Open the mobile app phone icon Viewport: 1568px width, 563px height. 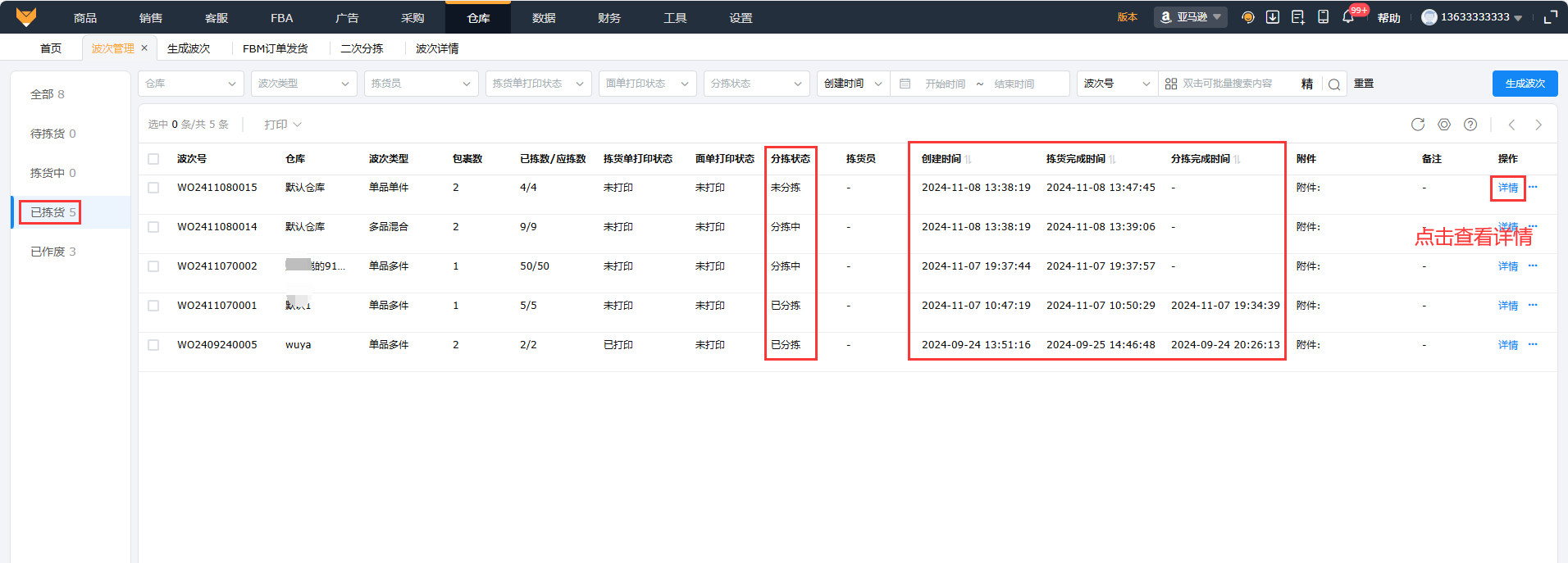click(x=1323, y=17)
